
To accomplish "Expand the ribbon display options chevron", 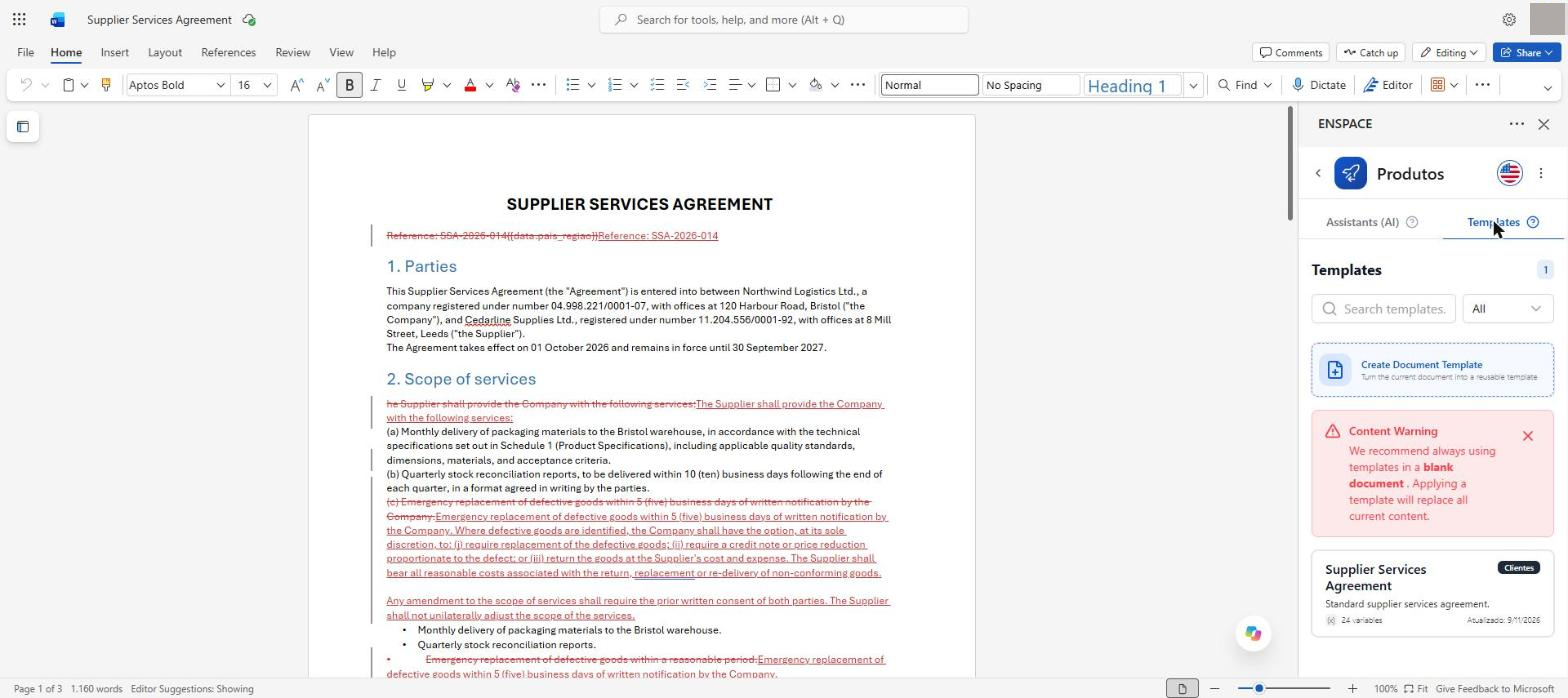I will click(1547, 88).
